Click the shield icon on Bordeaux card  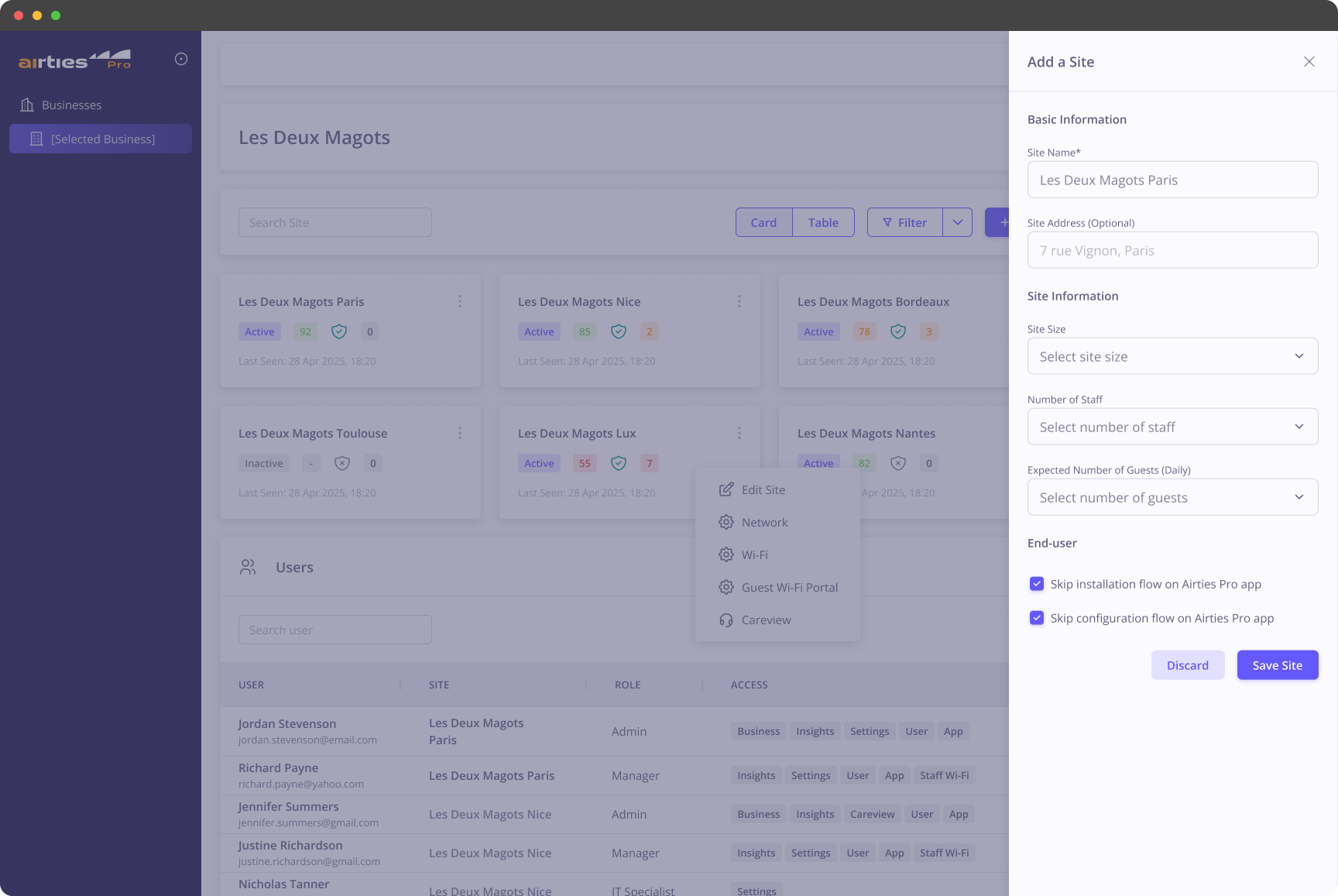click(898, 331)
